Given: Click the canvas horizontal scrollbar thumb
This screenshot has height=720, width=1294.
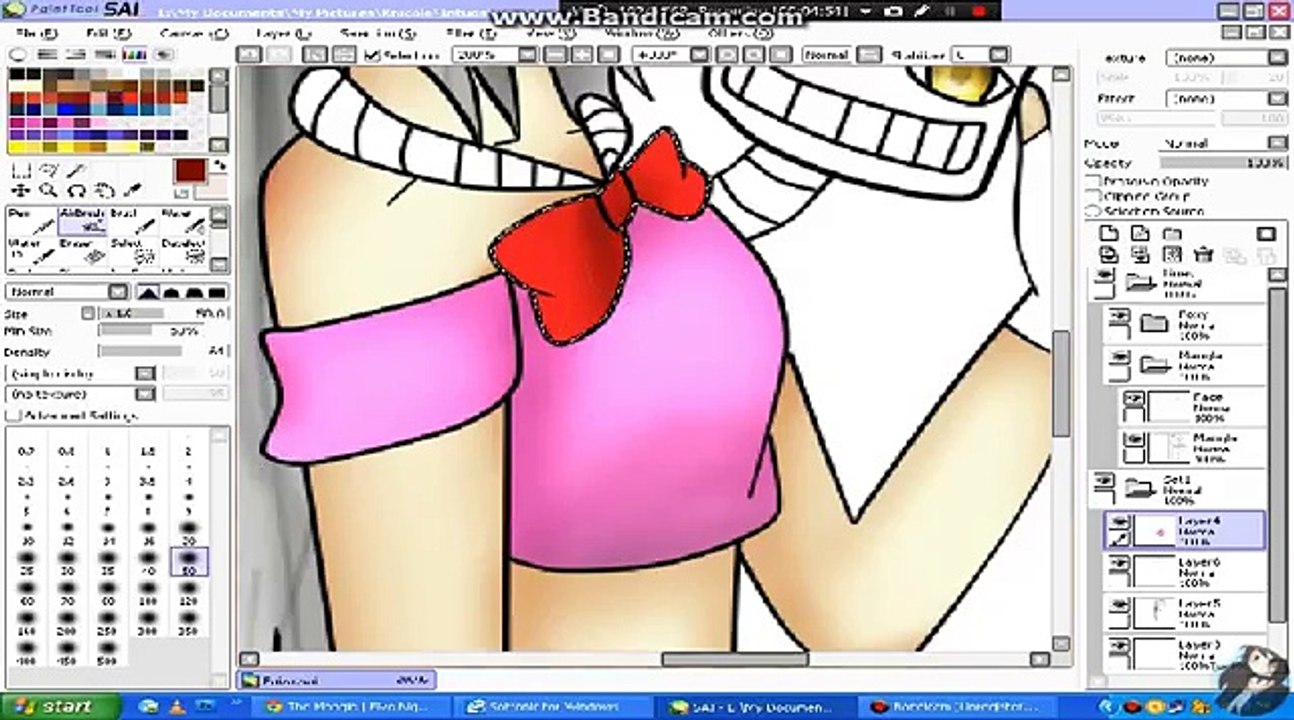Looking at the screenshot, I should click(x=735, y=659).
